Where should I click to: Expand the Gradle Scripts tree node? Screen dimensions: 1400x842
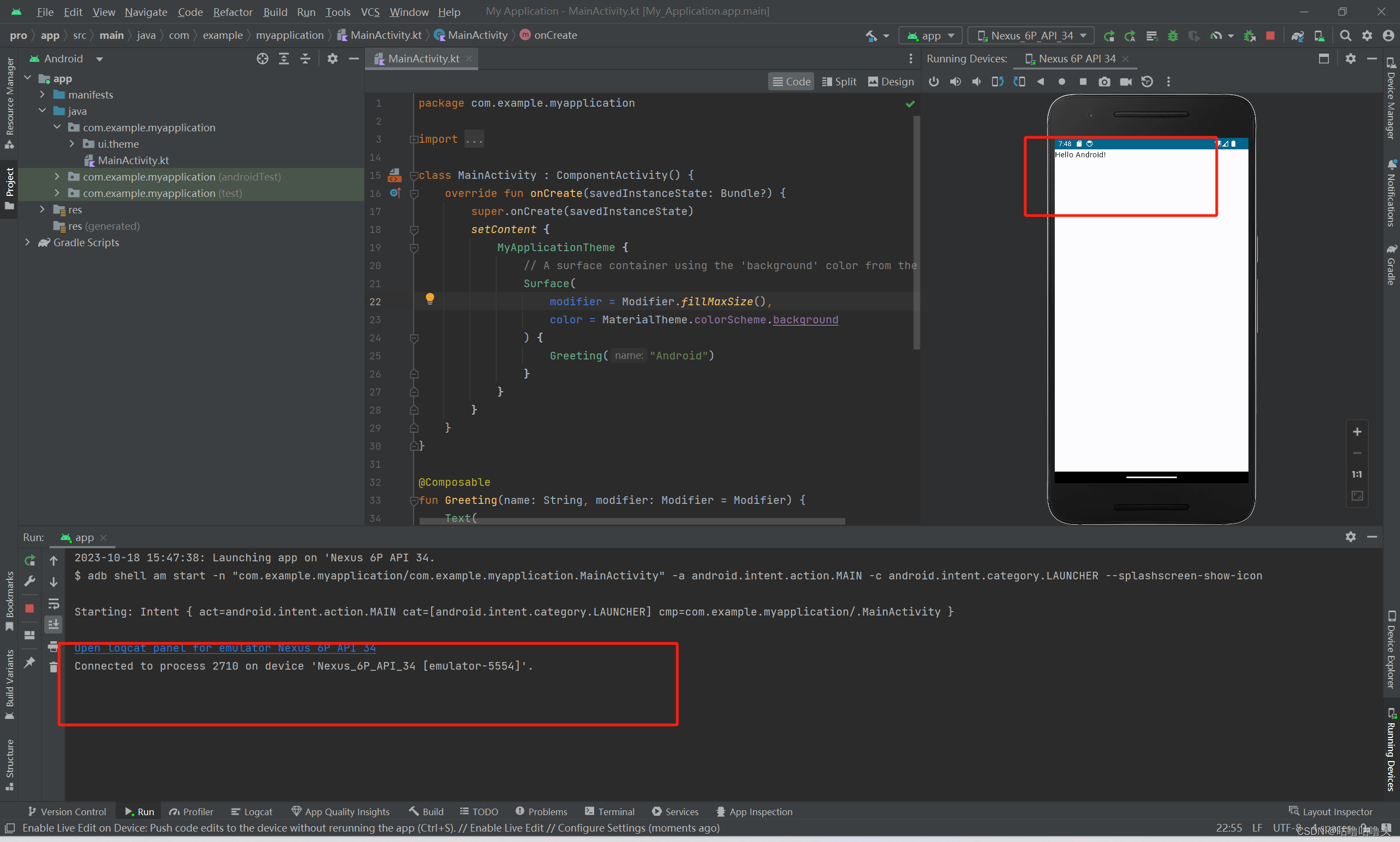(x=28, y=242)
